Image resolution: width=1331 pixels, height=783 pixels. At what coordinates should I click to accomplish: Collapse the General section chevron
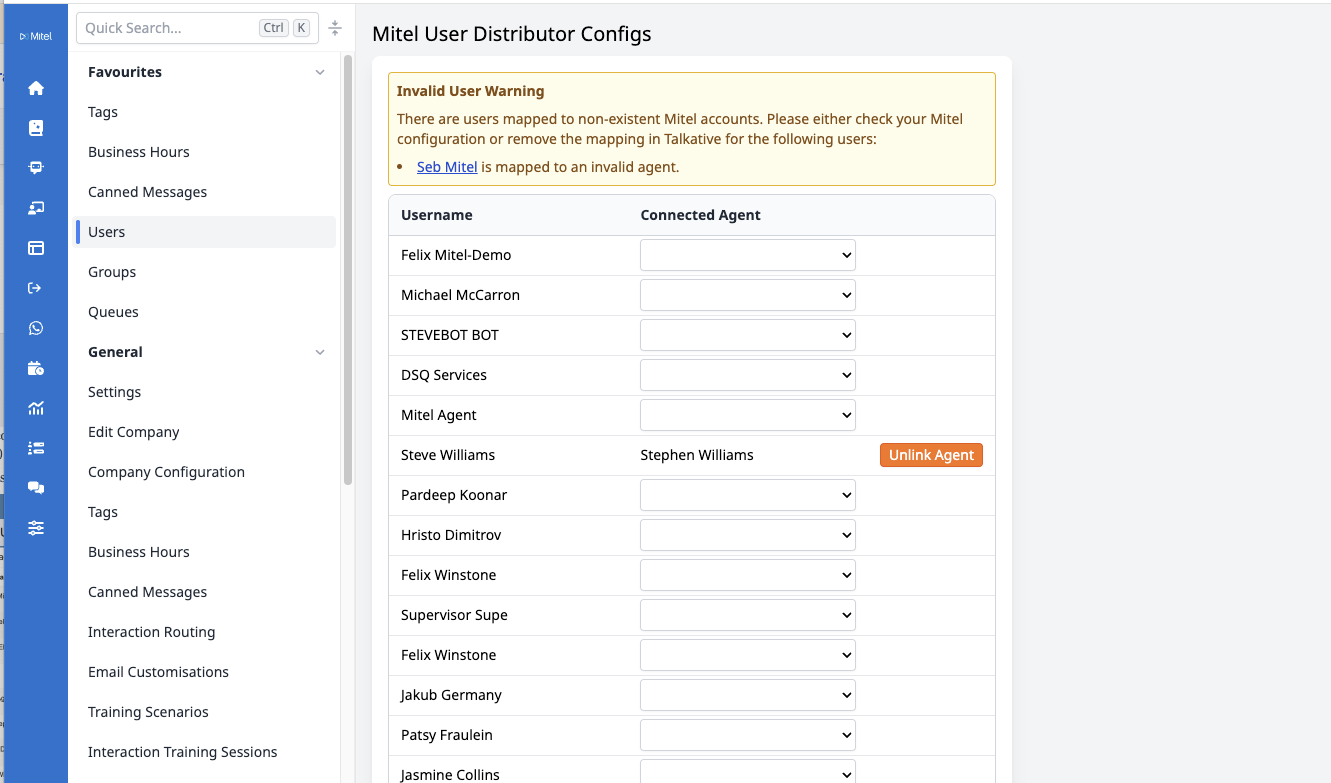320,352
